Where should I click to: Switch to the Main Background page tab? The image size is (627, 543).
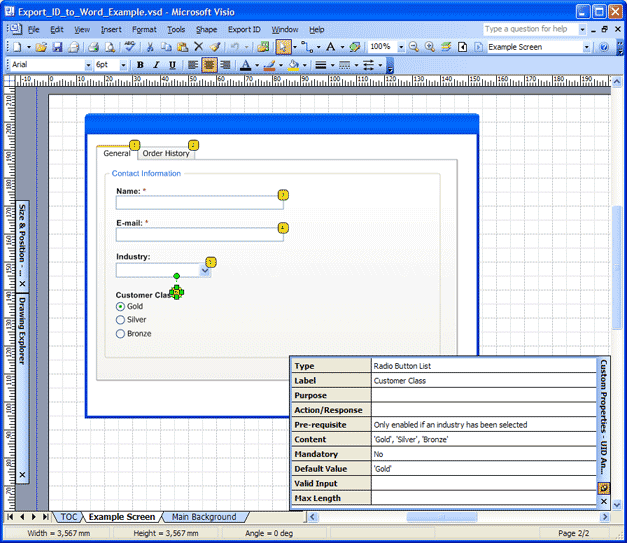pyautogui.click(x=204, y=517)
